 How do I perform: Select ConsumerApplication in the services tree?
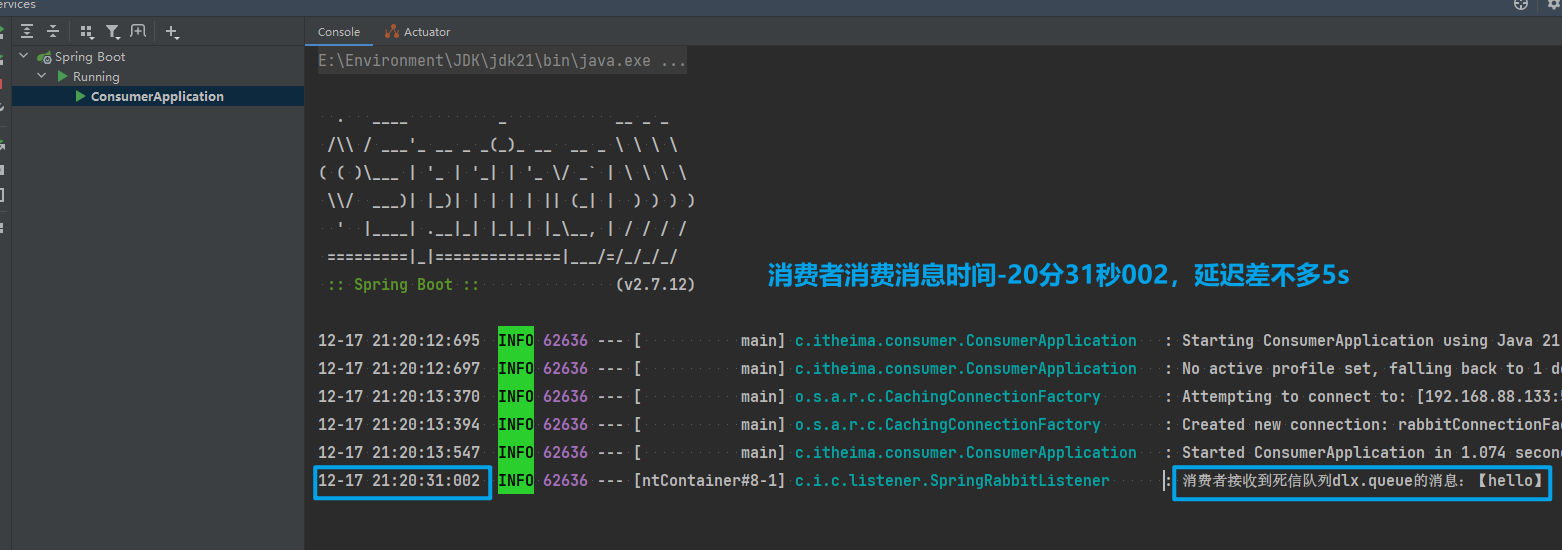(158, 96)
